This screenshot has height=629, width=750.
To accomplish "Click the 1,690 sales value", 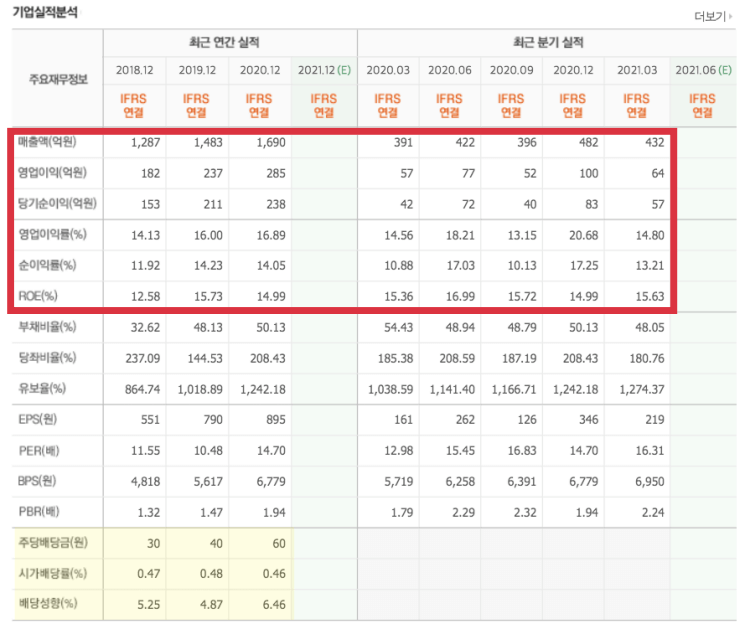I will coord(271,143).
